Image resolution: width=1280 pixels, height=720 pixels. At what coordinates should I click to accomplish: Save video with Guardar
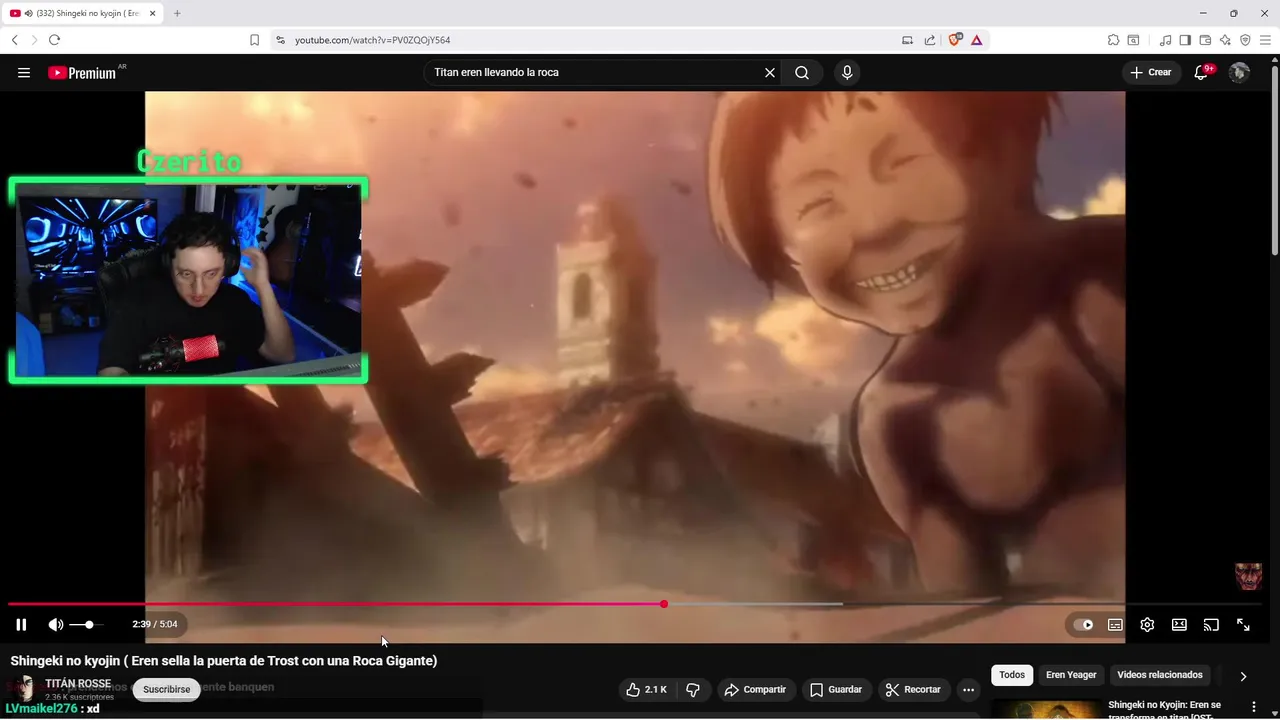[836, 690]
